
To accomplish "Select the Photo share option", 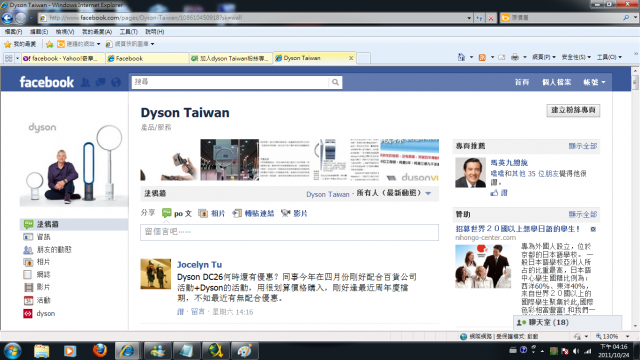I will [211, 213].
